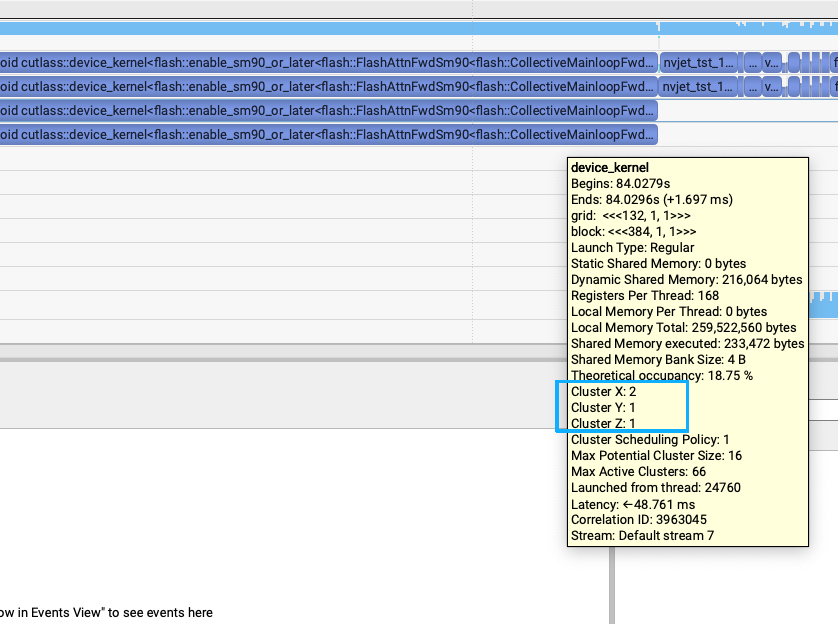
Task: Select the first-row FlashAttnFwdSm90 kernel bar
Action: [x=328, y=61]
